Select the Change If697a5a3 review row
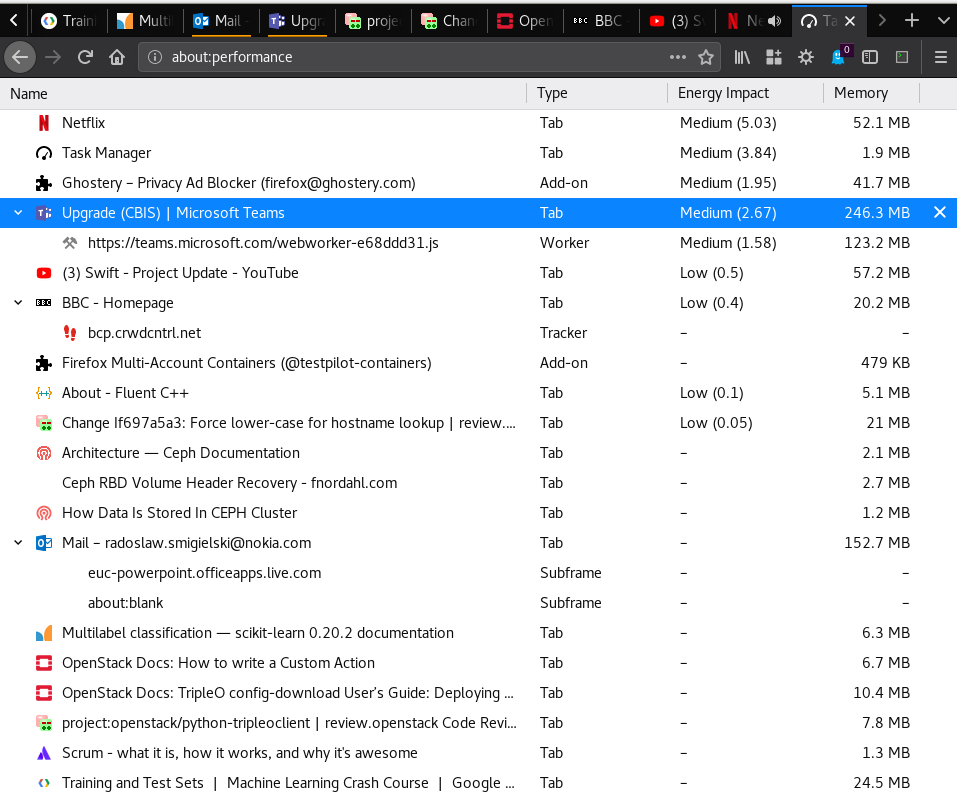 pyautogui.click(x=478, y=422)
